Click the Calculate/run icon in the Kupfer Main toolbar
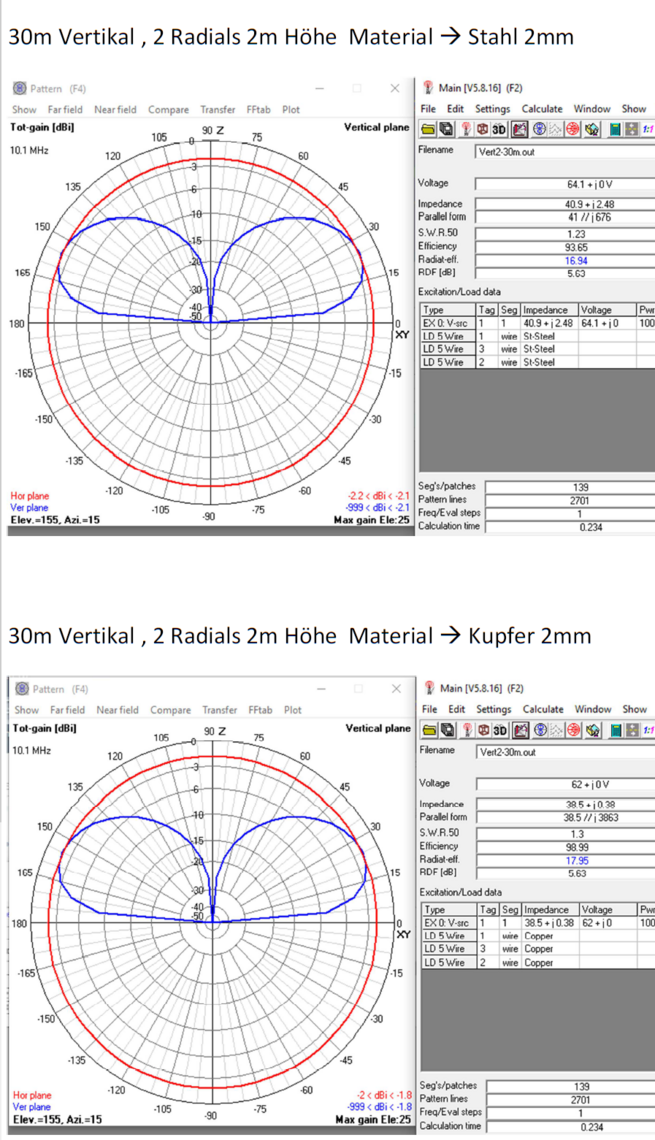This screenshot has width=655, height=1140. [x=521, y=730]
